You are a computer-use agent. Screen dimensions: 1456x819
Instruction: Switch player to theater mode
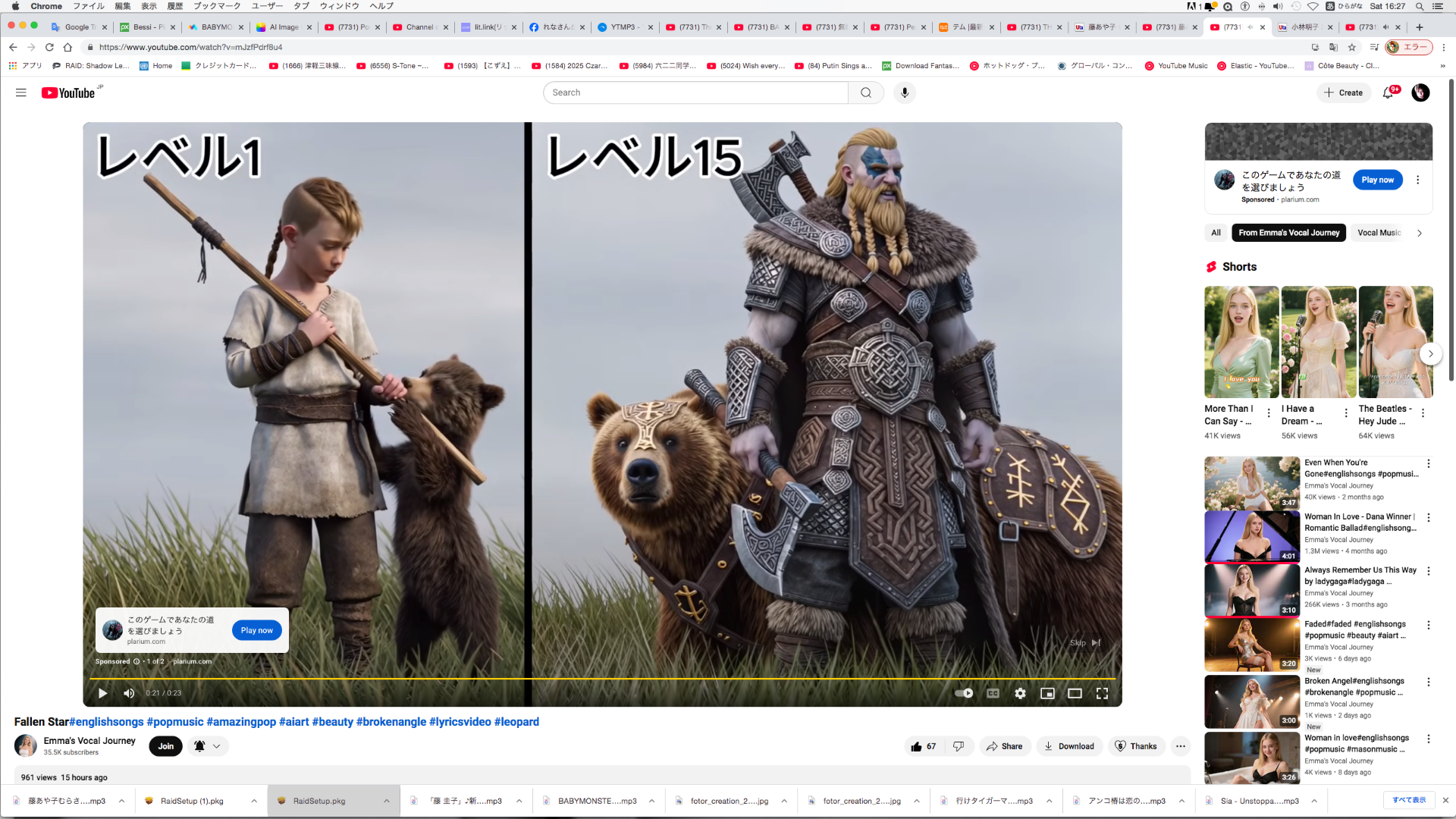[1075, 693]
